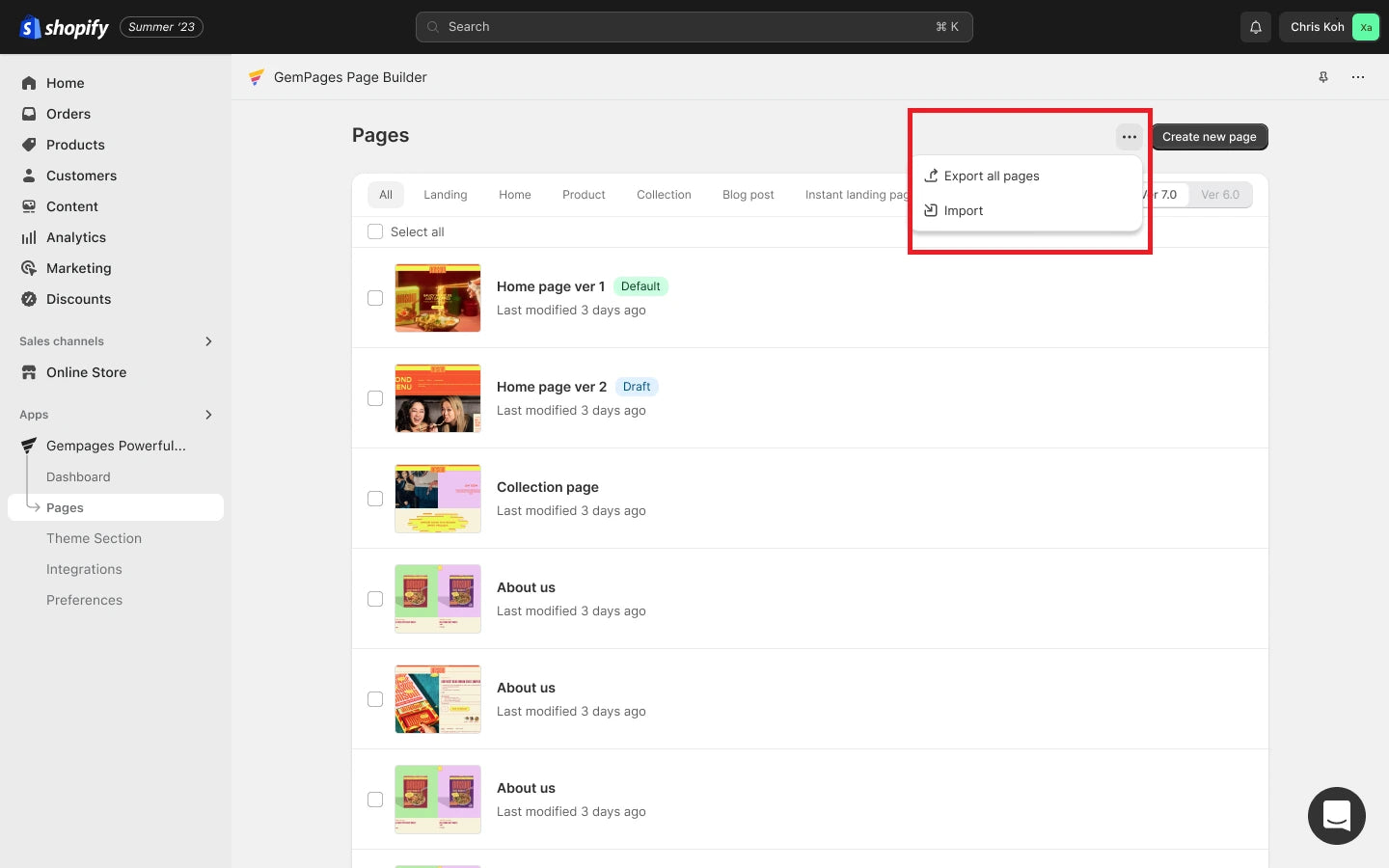The width and height of the screenshot is (1389, 868).
Task: Open app header three-dot menu
Action: [x=1358, y=77]
